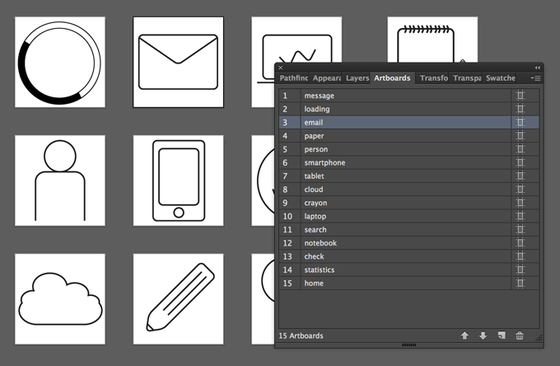Click the spiral notebook artwork on canvas
Screen dimensions: 560x366
click(x=426, y=43)
